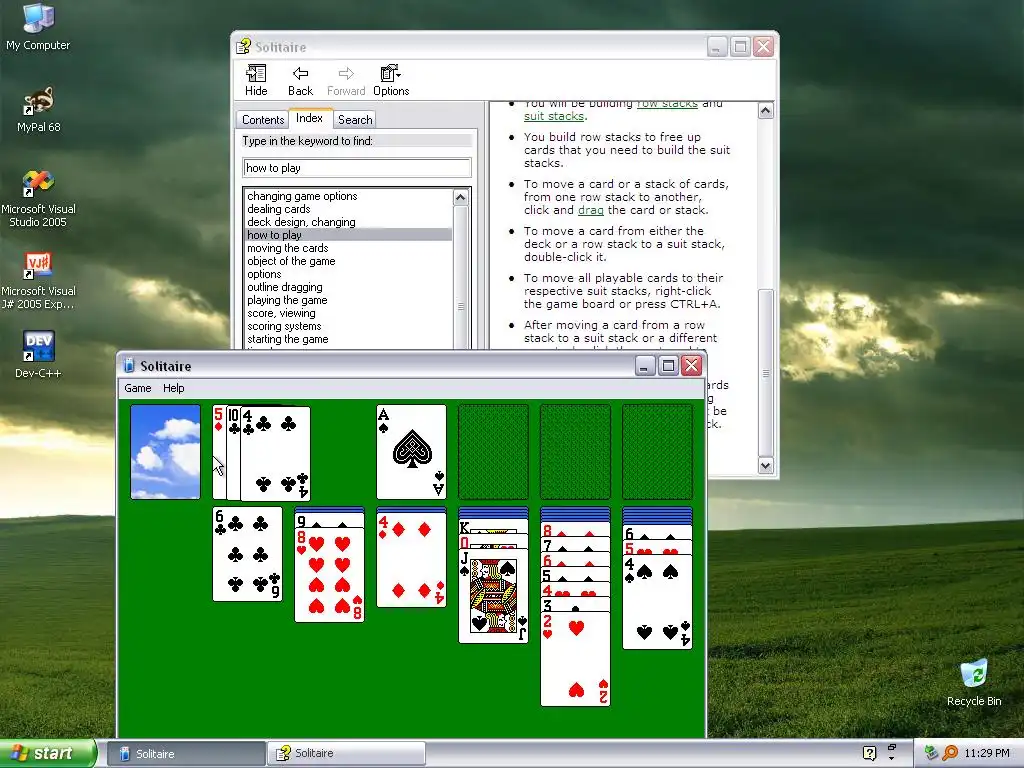Select the 4 of clubs in waste pile
This screenshot has width=1024, height=768.
[275, 453]
